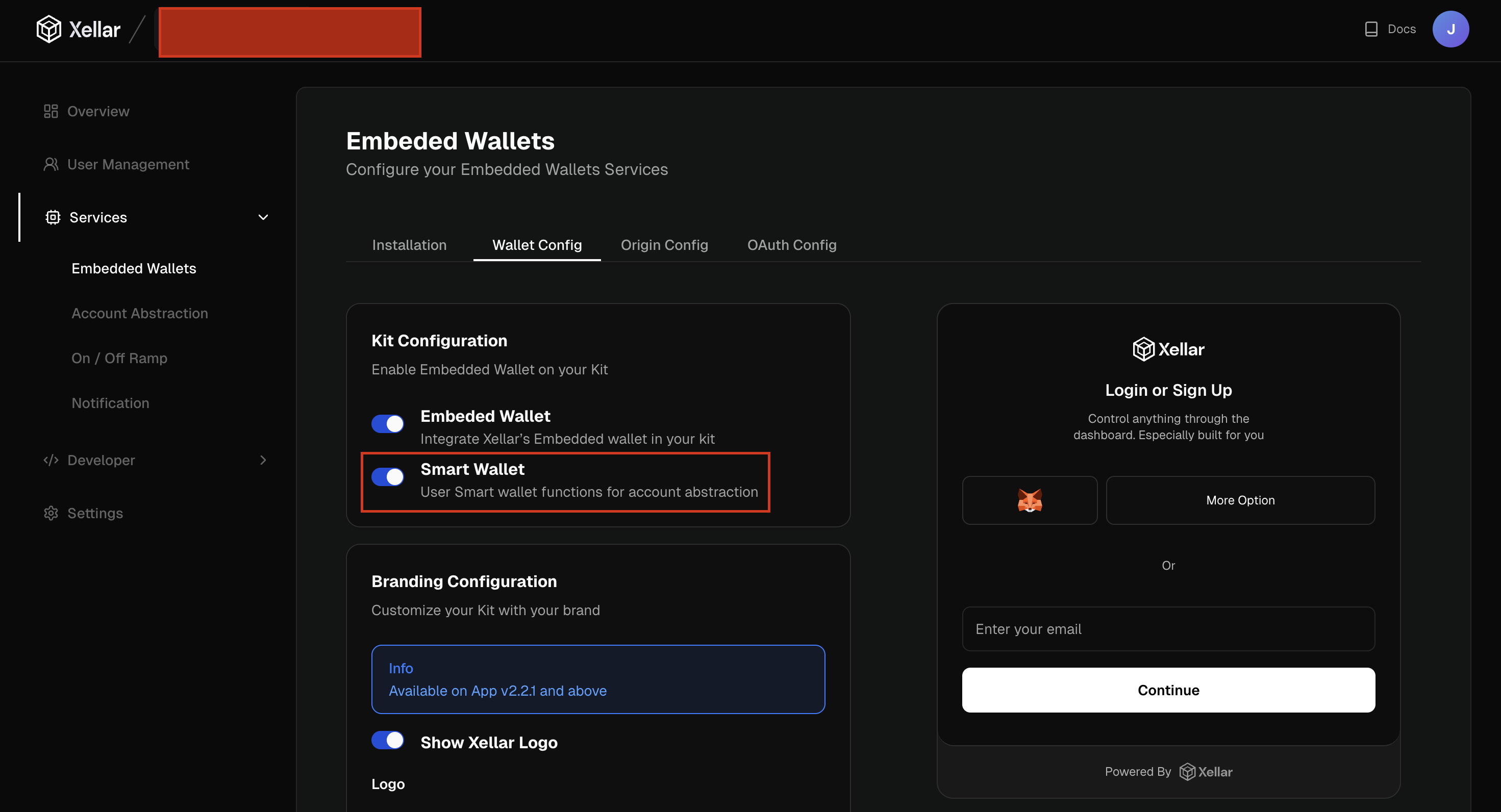Click the Settings gear icon

point(51,513)
